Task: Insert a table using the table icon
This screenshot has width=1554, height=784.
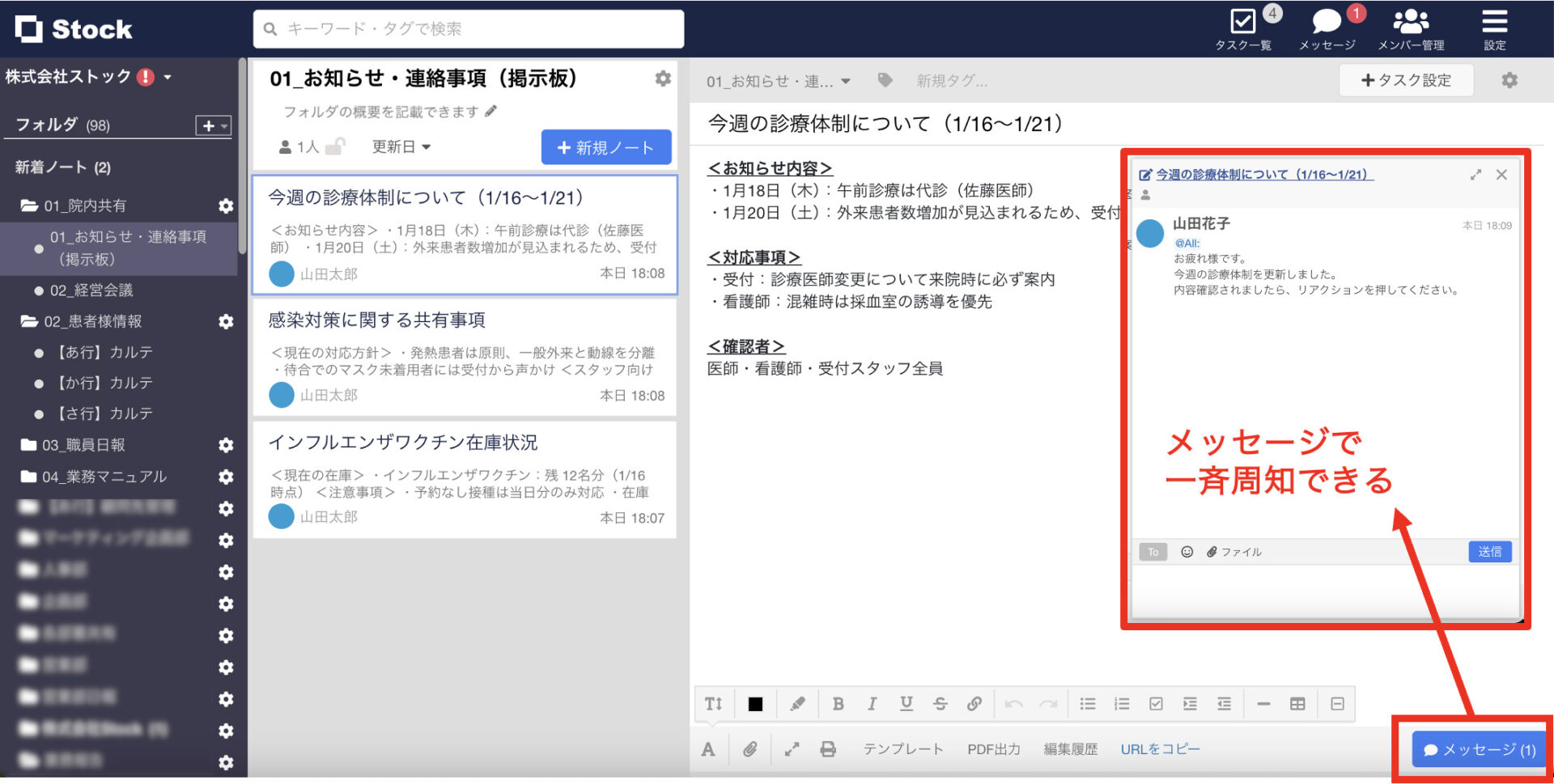Action: pyautogui.click(x=1298, y=704)
